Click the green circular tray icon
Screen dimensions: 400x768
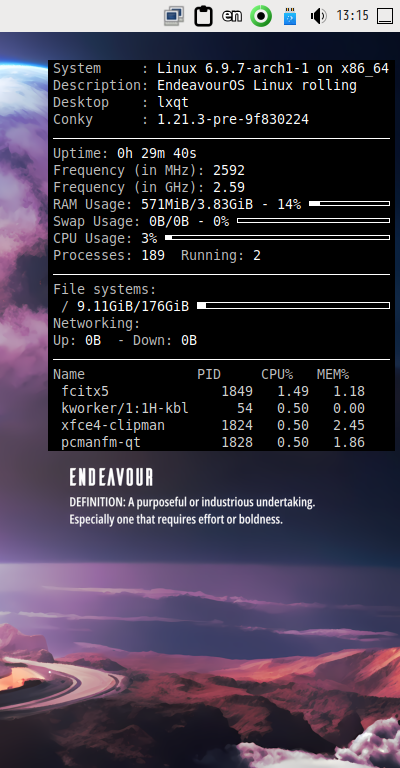tap(261, 16)
